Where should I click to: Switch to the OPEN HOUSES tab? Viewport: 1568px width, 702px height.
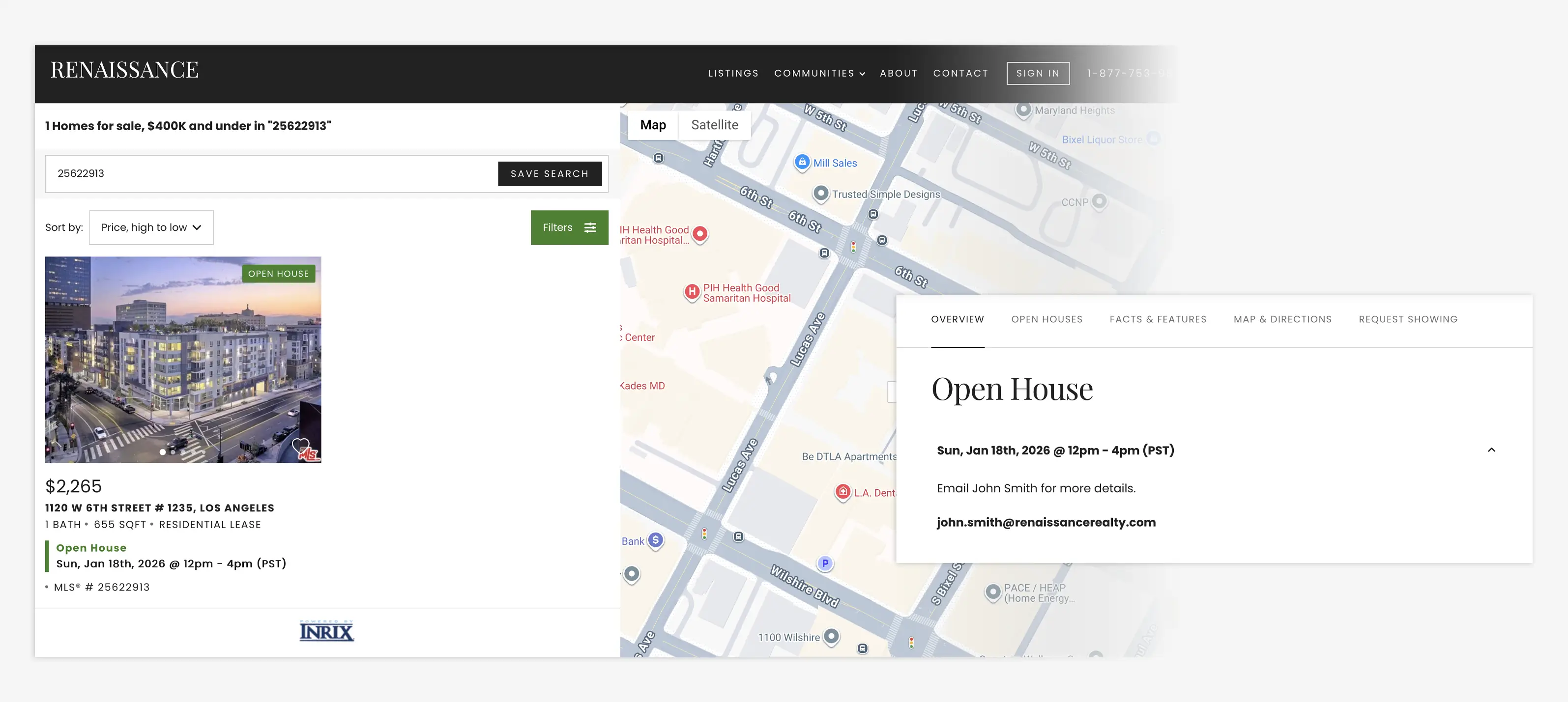pos(1047,319)
